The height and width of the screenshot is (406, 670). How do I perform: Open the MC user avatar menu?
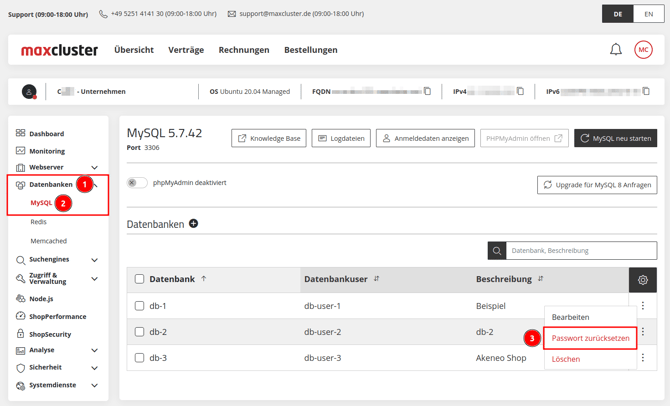coord(643,50)
